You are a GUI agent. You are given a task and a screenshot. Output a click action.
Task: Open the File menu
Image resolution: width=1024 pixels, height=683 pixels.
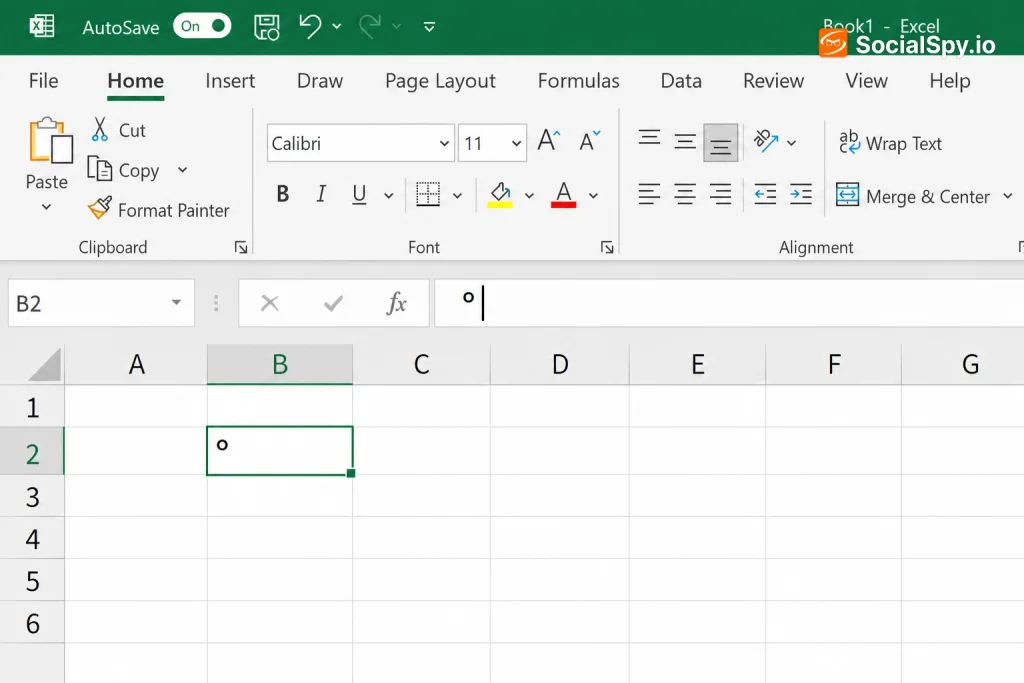point(43,80)
